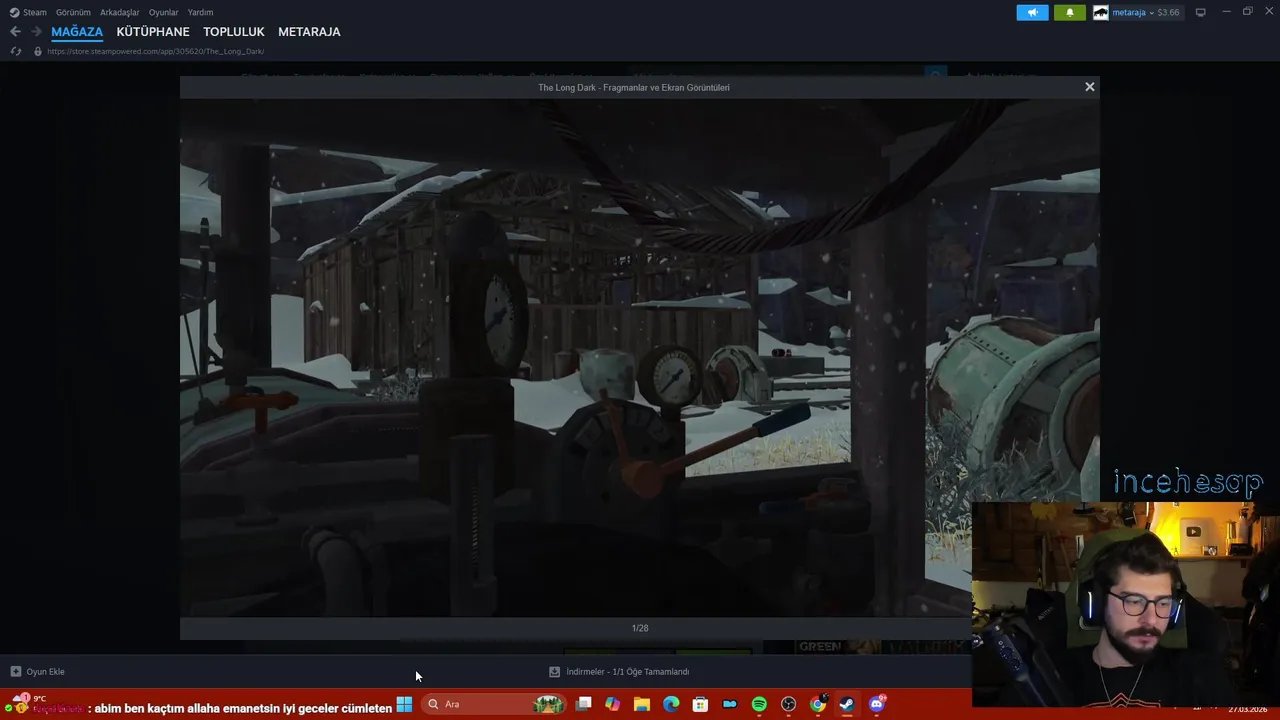
Task: Open the Yardım menu
Action: click(x=200, y=12)
